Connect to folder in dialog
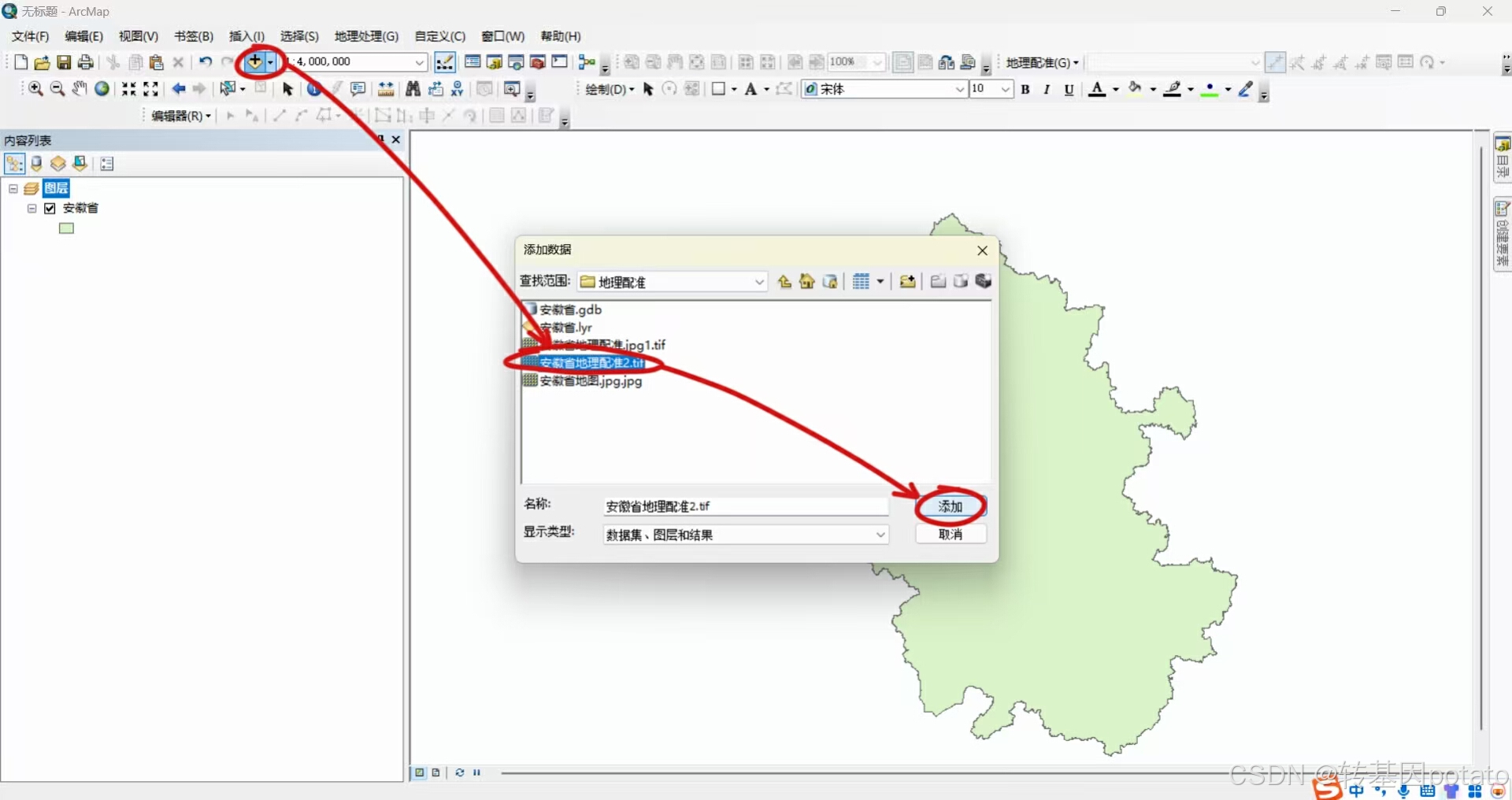The width and height of the screenshot is (1512, 800). [x=907, y=282]
